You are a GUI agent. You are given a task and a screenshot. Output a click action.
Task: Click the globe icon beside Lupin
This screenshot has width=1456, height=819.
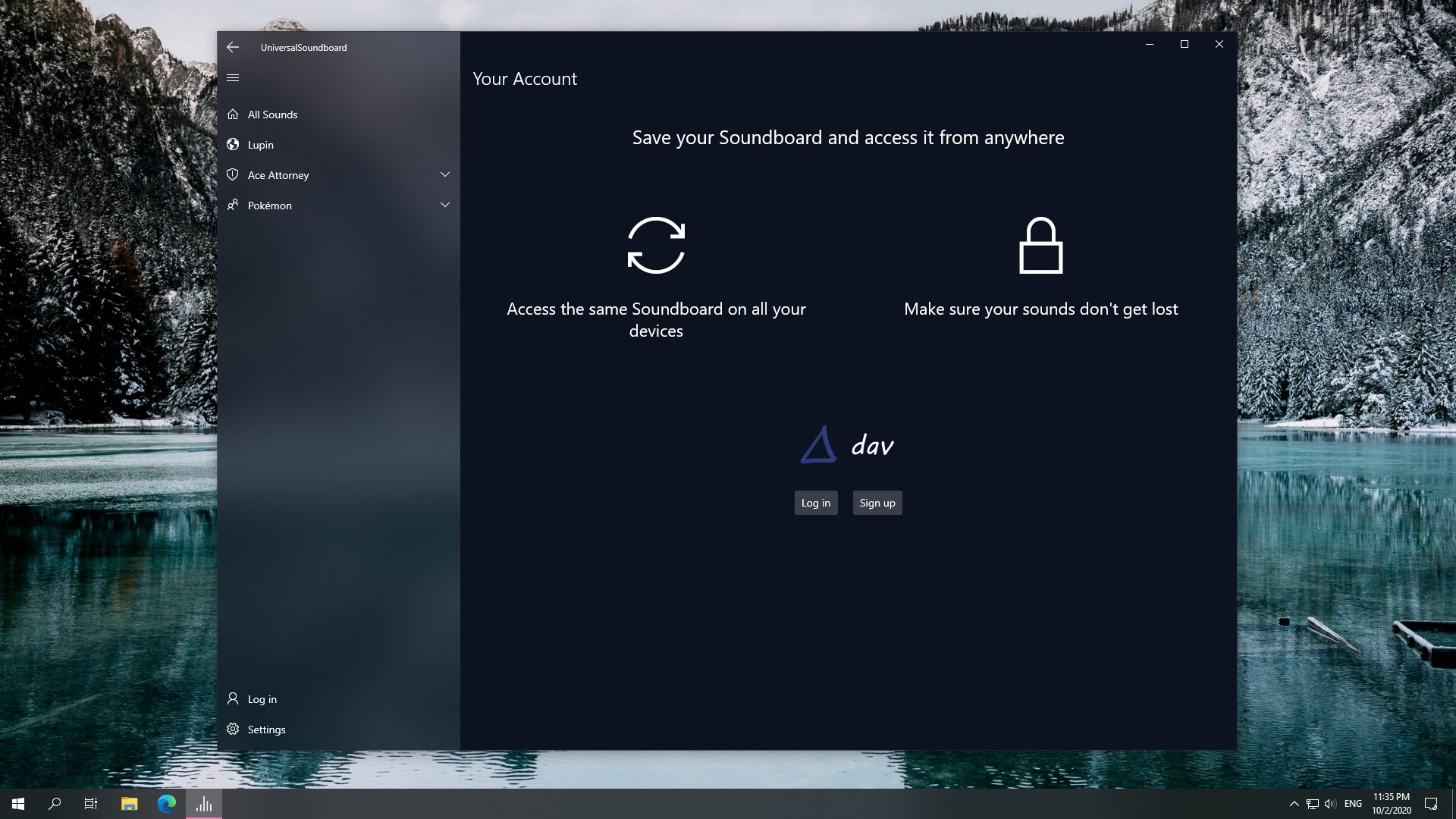click(233, 145)
